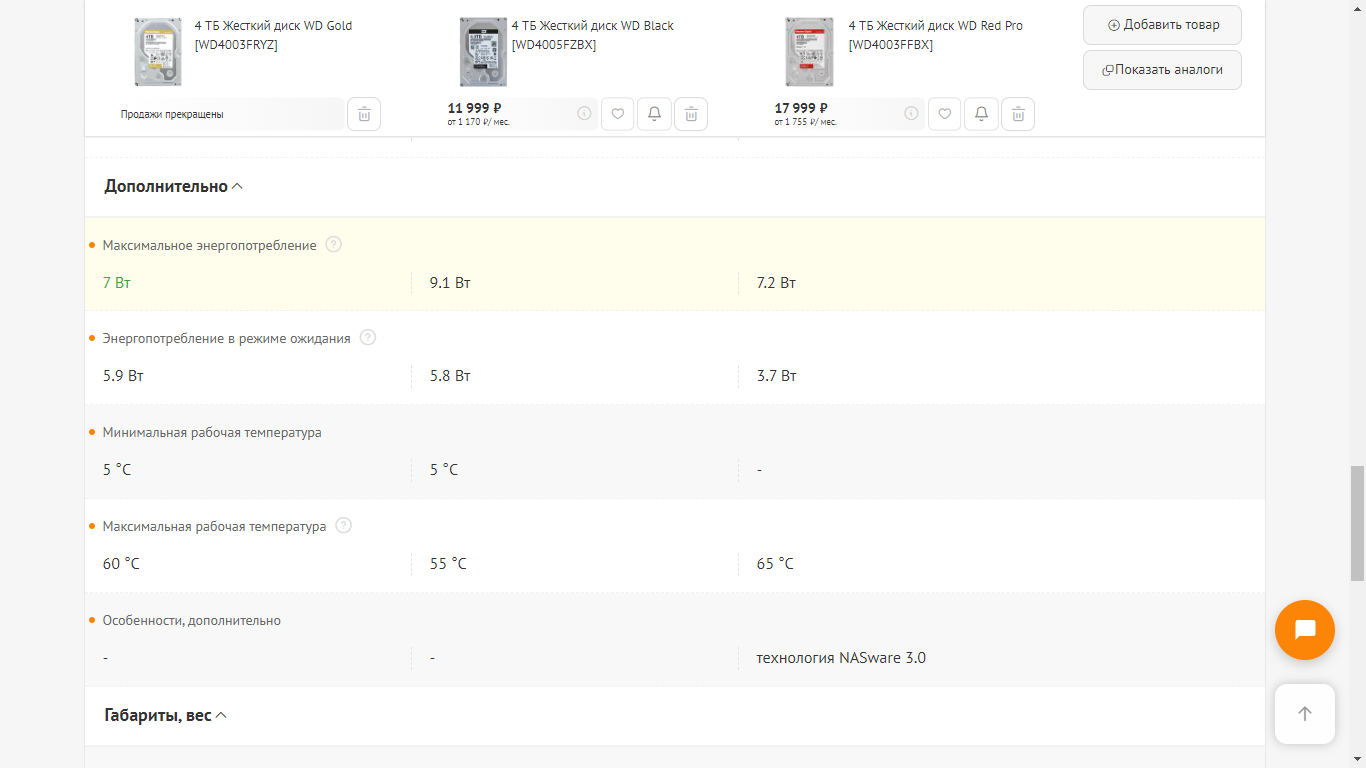Click the 5.8 Вт value
The width and height of the screenshot is (1366, 768).
click(x=450, y=376)
